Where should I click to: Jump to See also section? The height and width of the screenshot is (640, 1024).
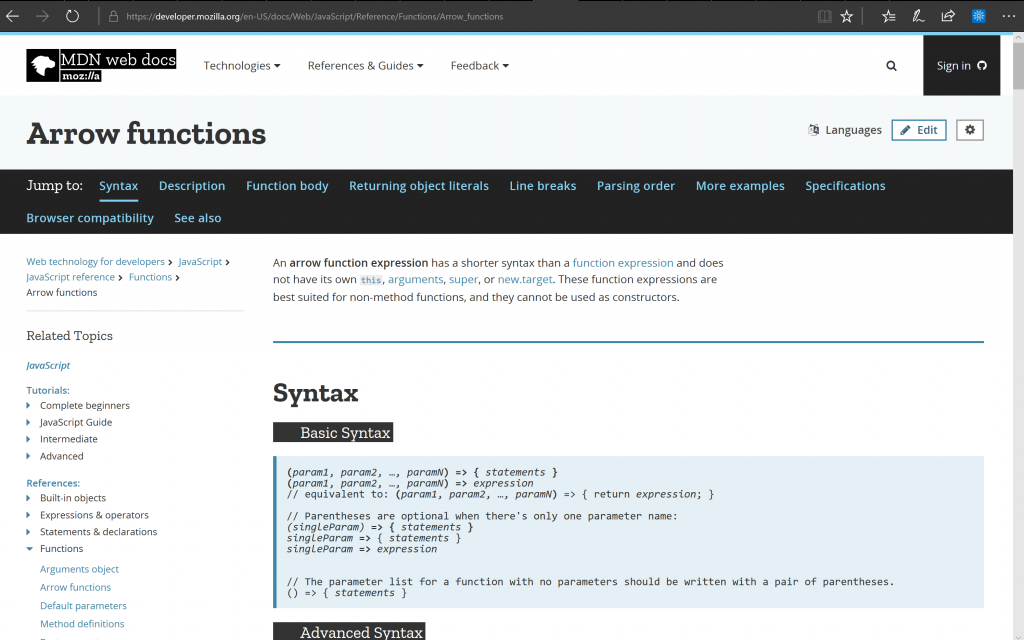point(198,218)
